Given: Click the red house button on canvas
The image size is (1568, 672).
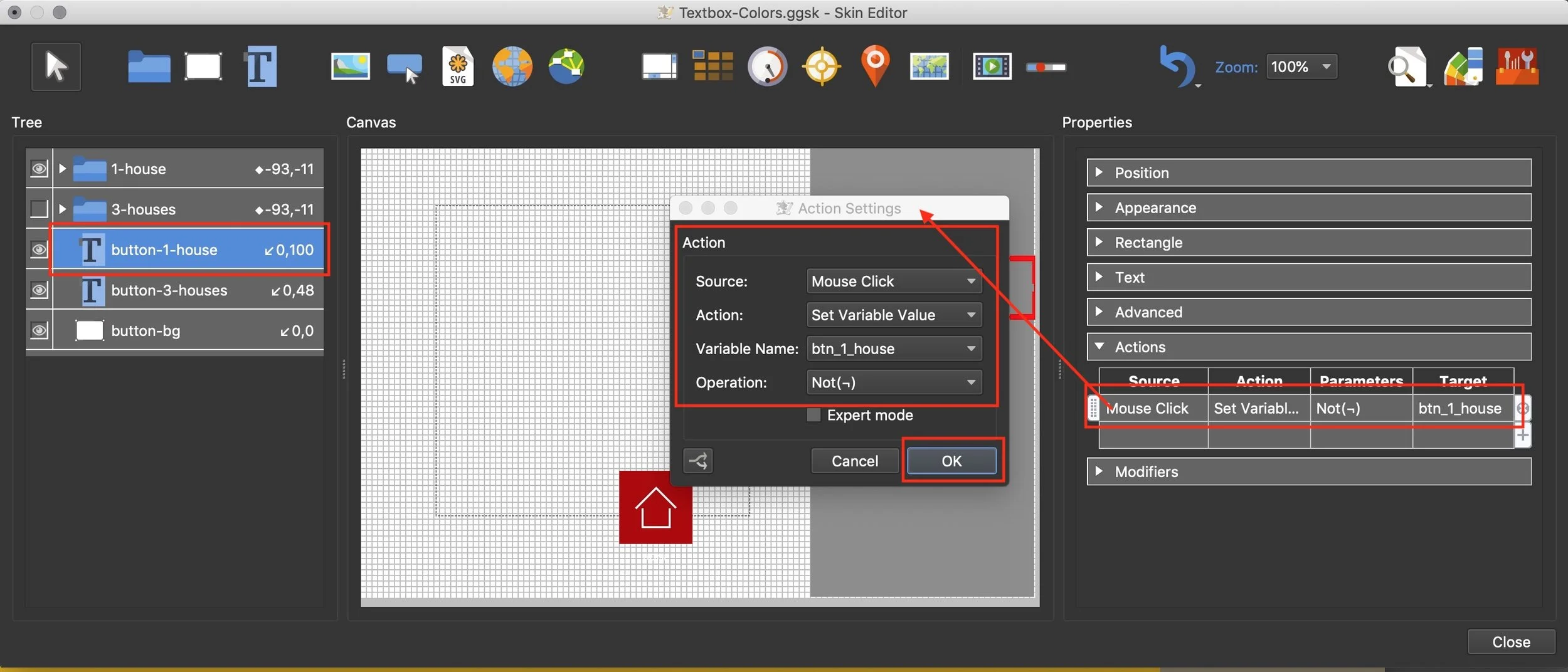Looking at the screenshot, I should point(655,507).
